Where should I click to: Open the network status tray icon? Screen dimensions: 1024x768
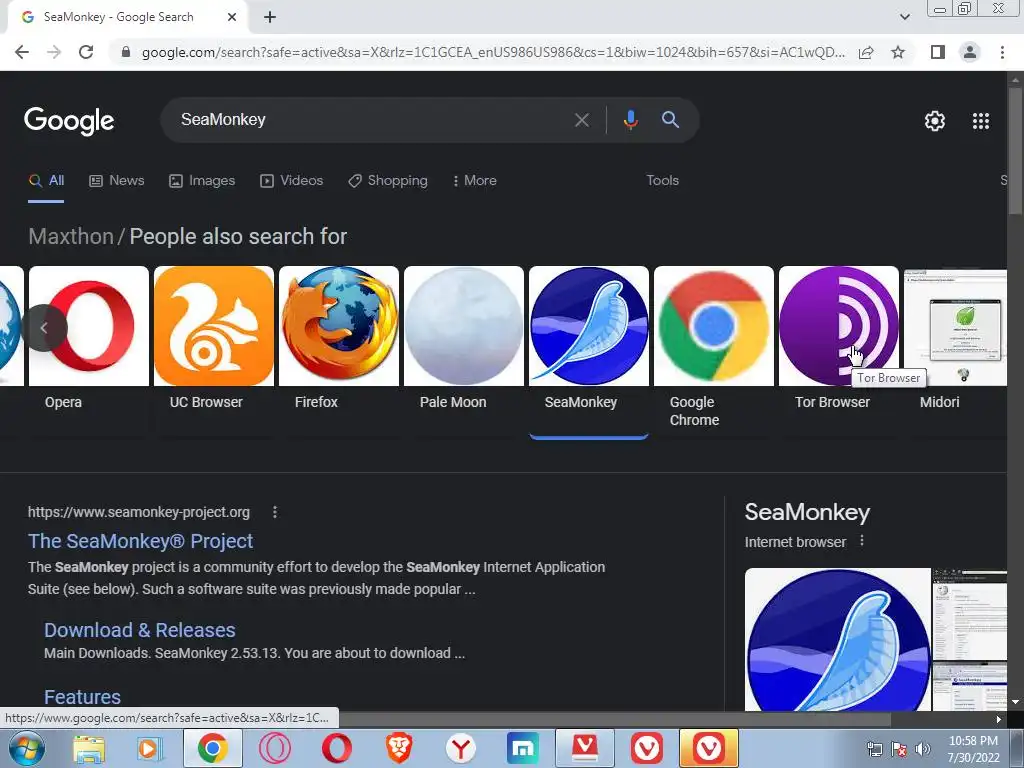click(874, 749)
